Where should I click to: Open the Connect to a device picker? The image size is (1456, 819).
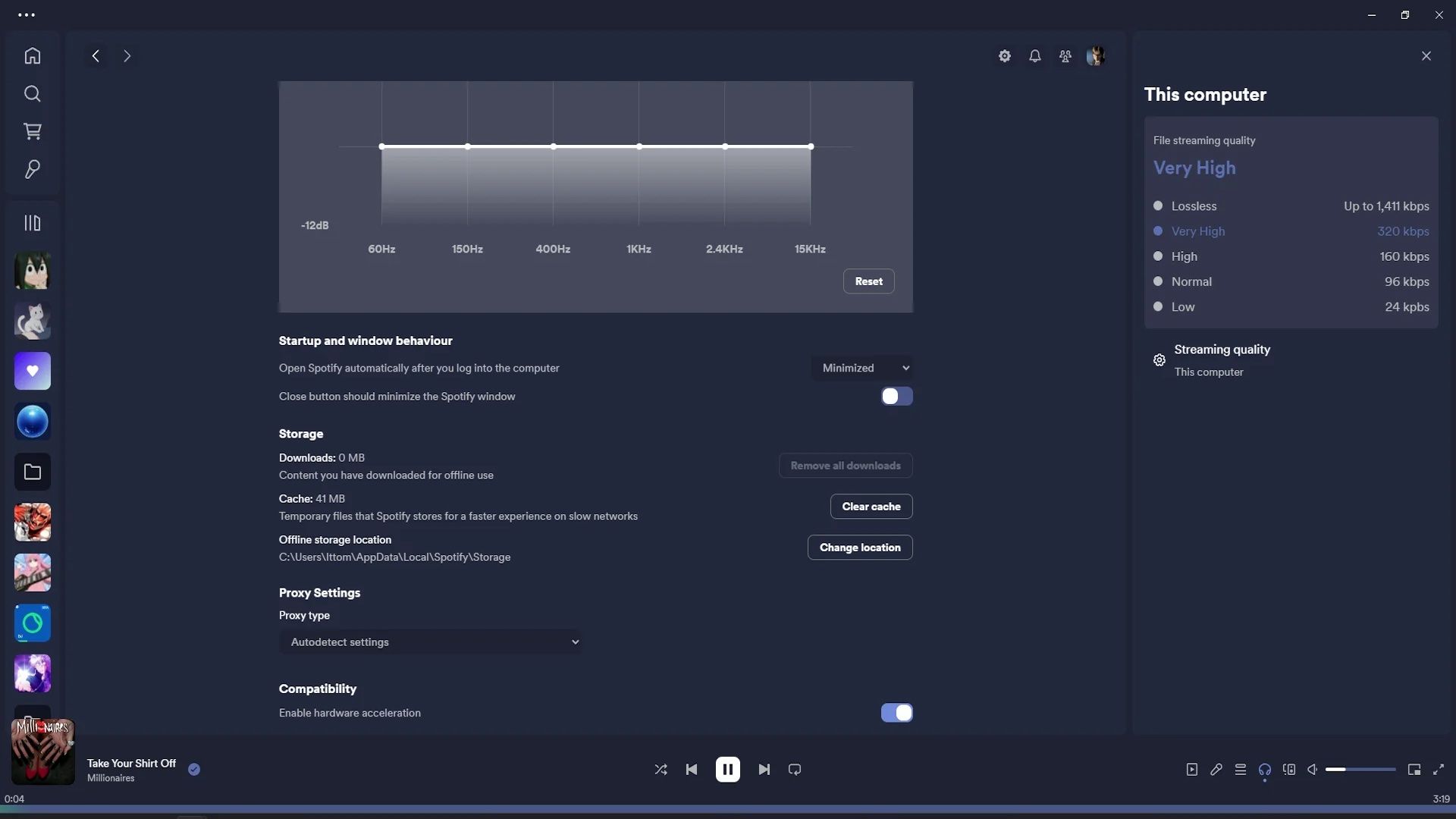1265,769
